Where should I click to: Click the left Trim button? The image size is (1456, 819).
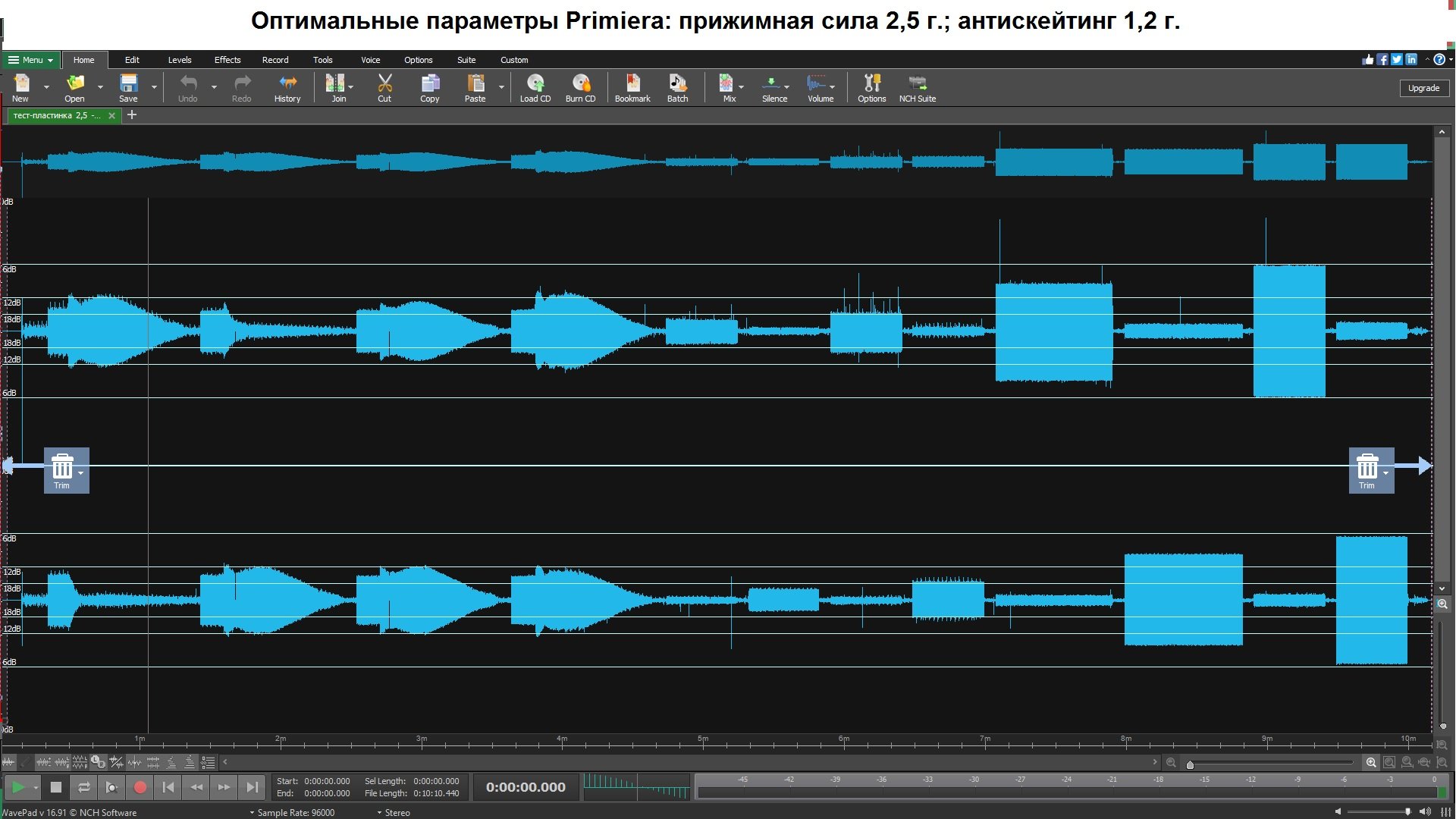(62, 470)
